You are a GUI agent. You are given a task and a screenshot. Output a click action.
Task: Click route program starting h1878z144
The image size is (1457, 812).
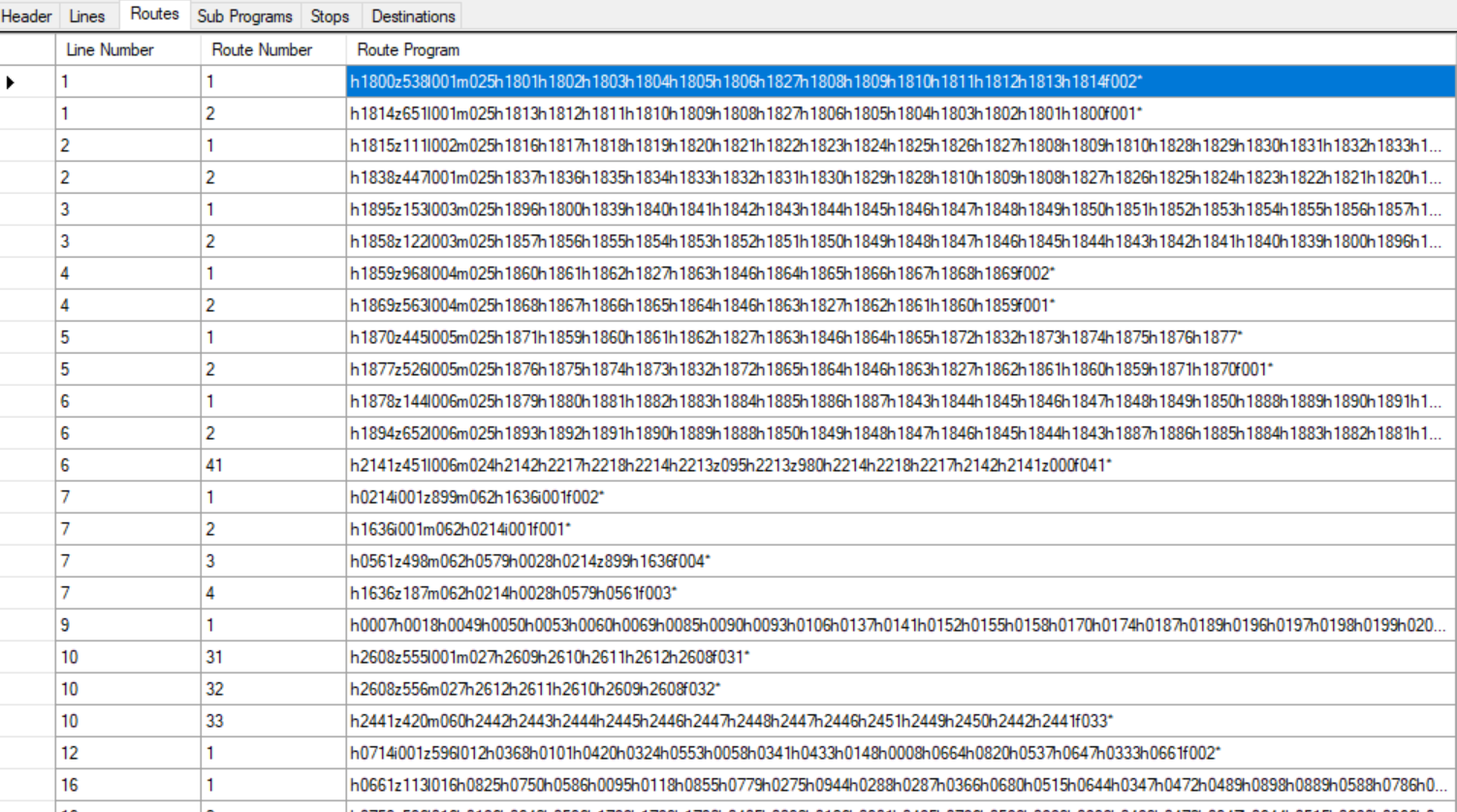(902, 401)
